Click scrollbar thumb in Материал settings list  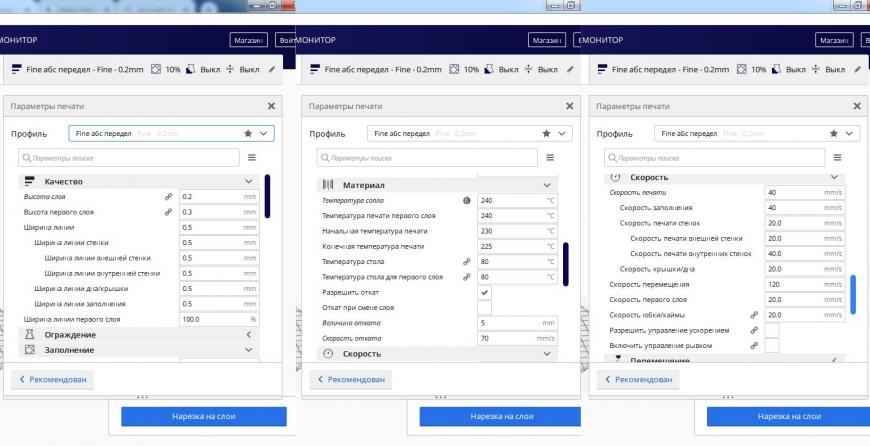click(565, 264)
